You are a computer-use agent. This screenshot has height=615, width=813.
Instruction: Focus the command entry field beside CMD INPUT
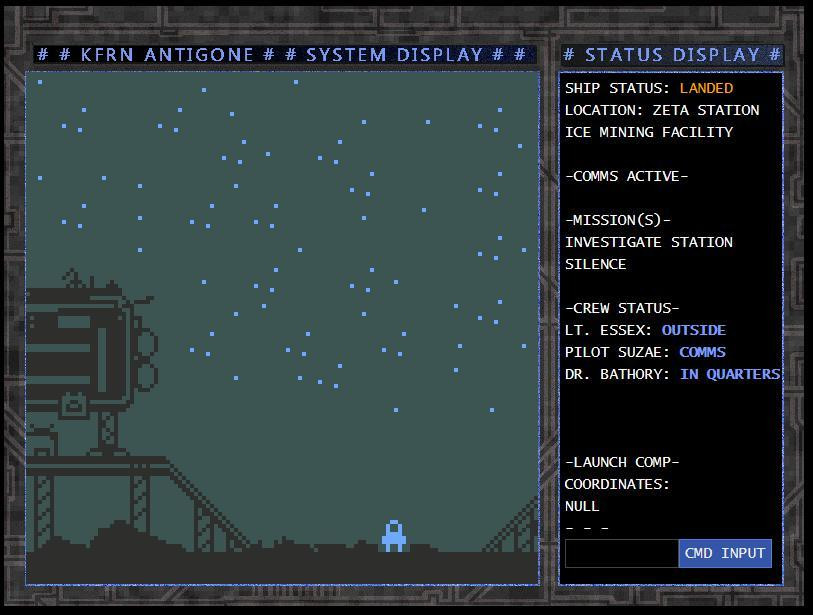pos(622,553)
